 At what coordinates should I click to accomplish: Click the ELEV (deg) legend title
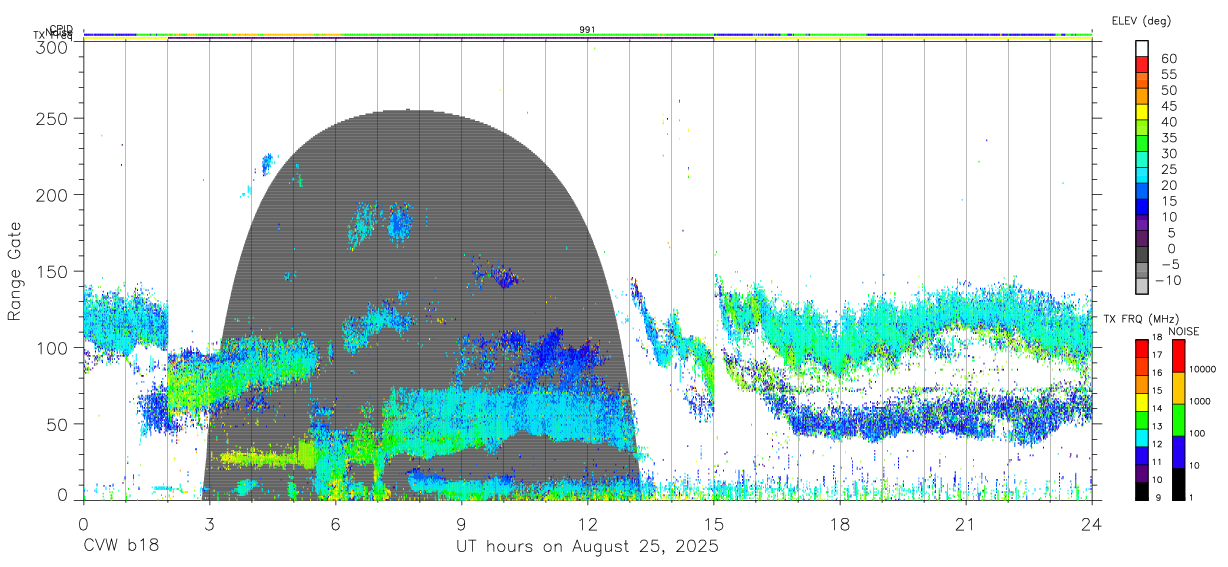(1141, 21)
